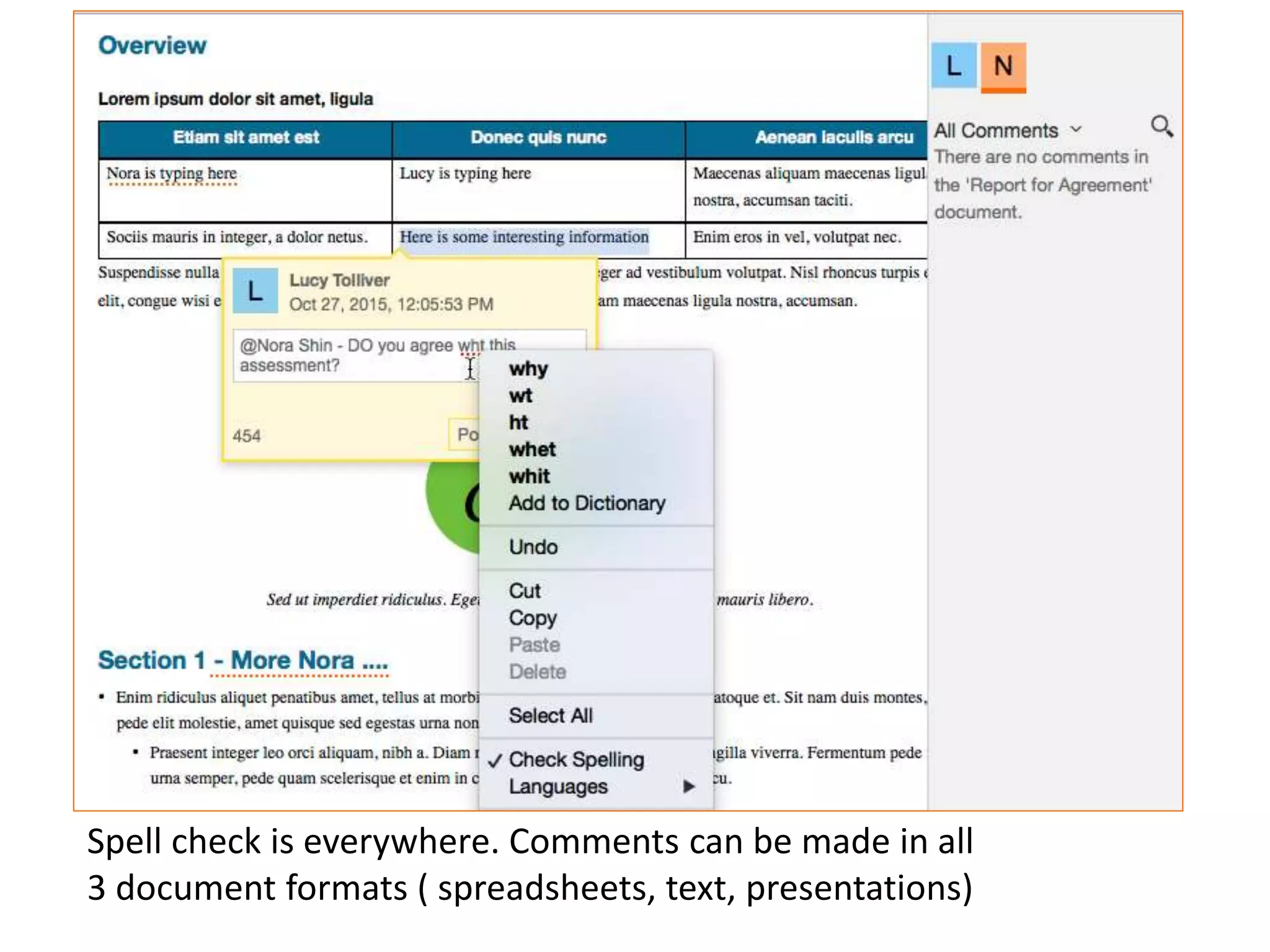Screen dimensions: 1270x952
Task: Select Paste in context menu
Action: click(535, 645)
